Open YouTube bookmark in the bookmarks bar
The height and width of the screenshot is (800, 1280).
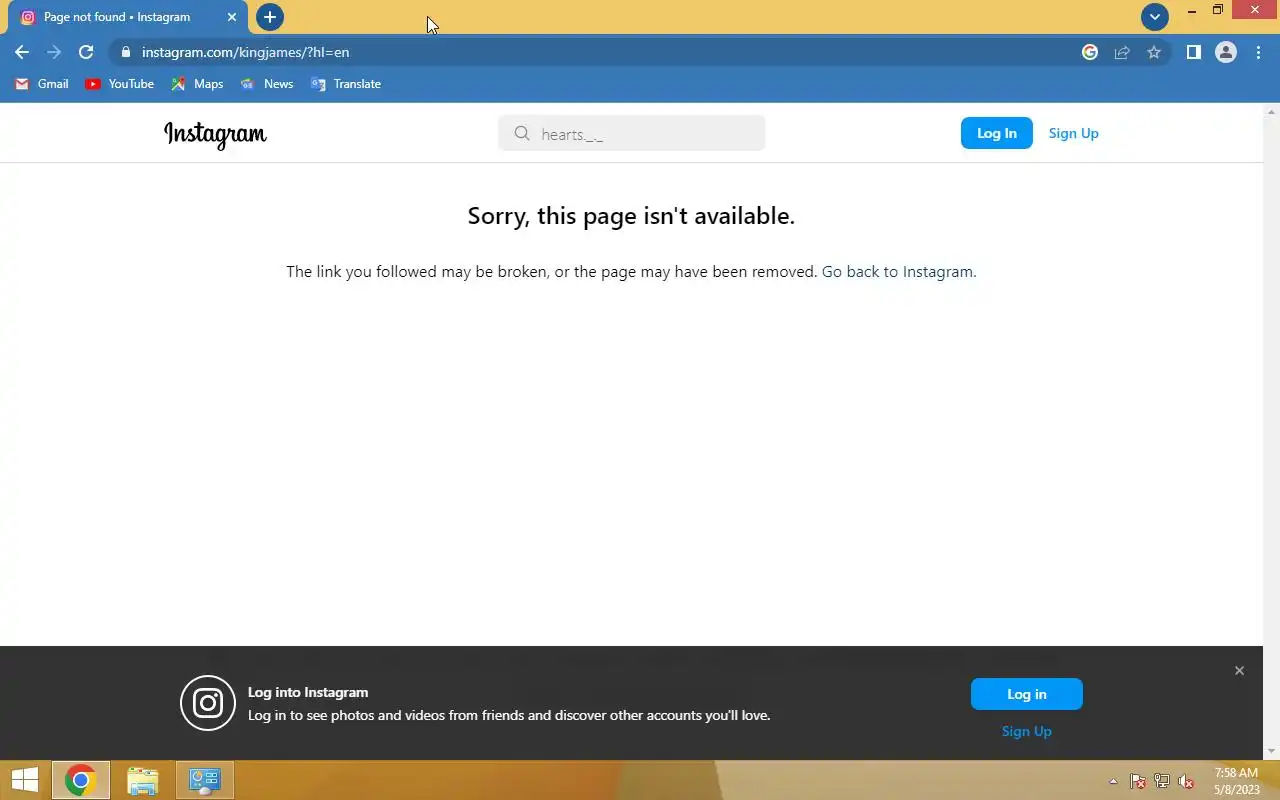120,84
